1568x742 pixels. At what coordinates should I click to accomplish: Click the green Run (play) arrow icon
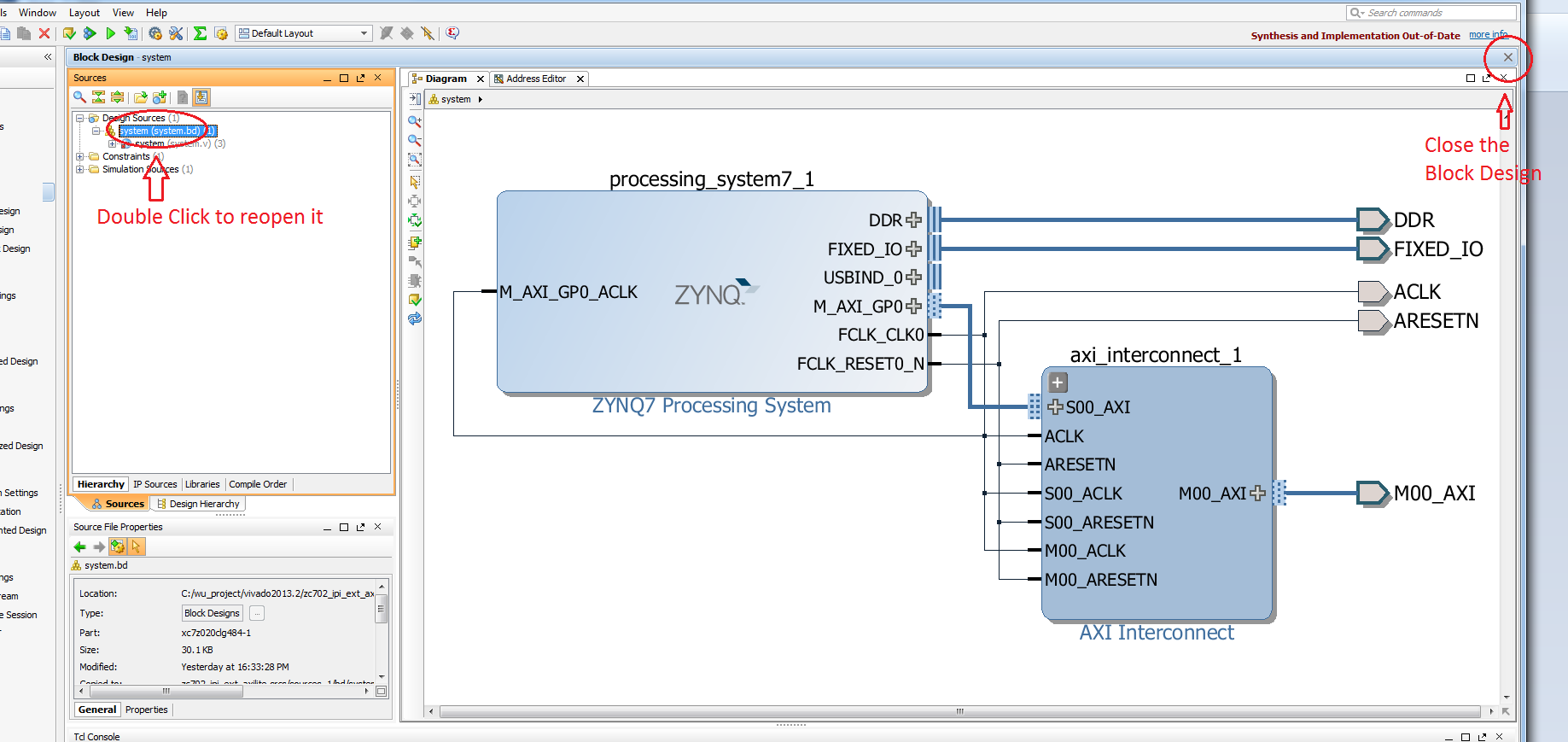coord(110,33)
